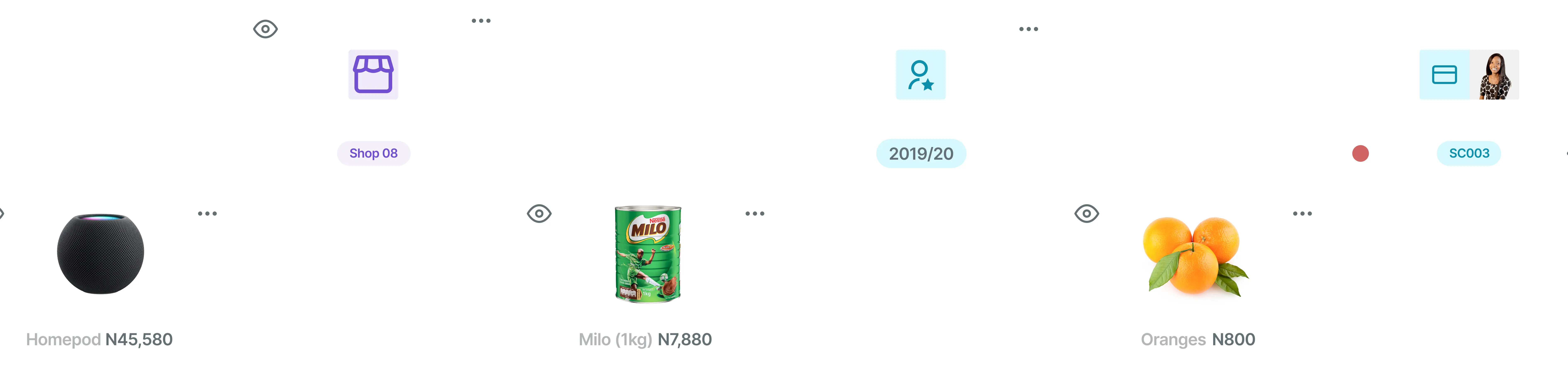Click the purple shop storefront icon

click(373, 74)
